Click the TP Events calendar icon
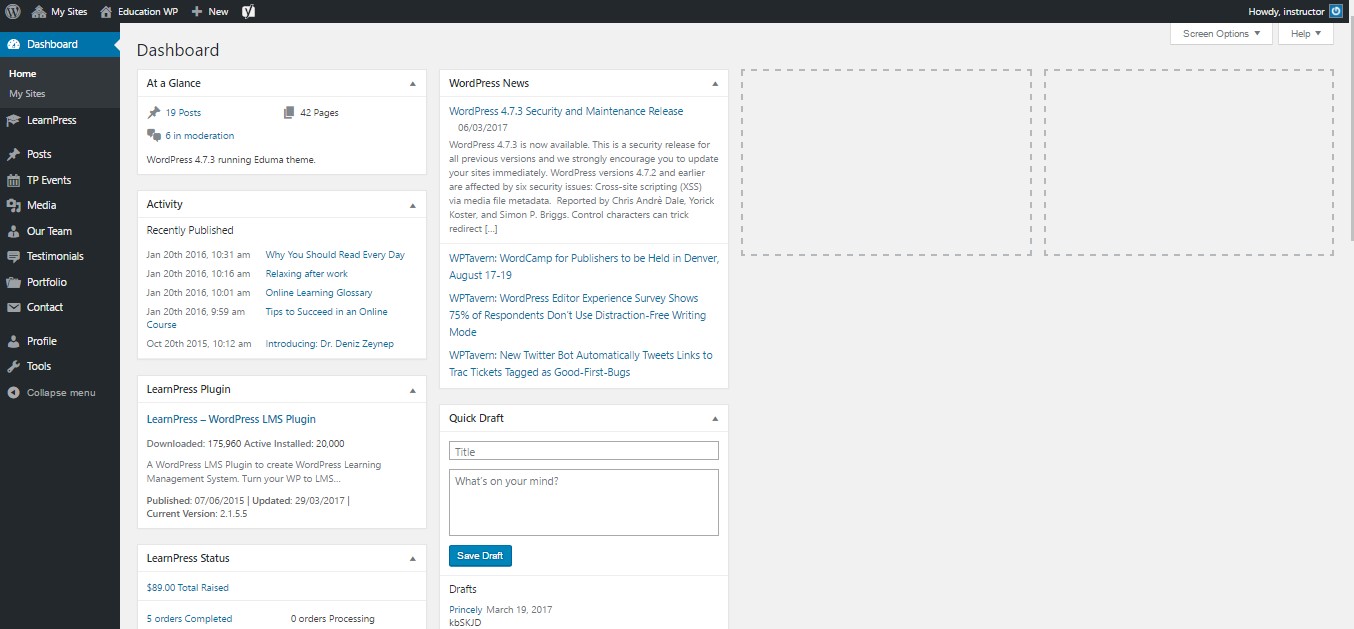Viewport: 1354px width, 629px height. [13, 180]
